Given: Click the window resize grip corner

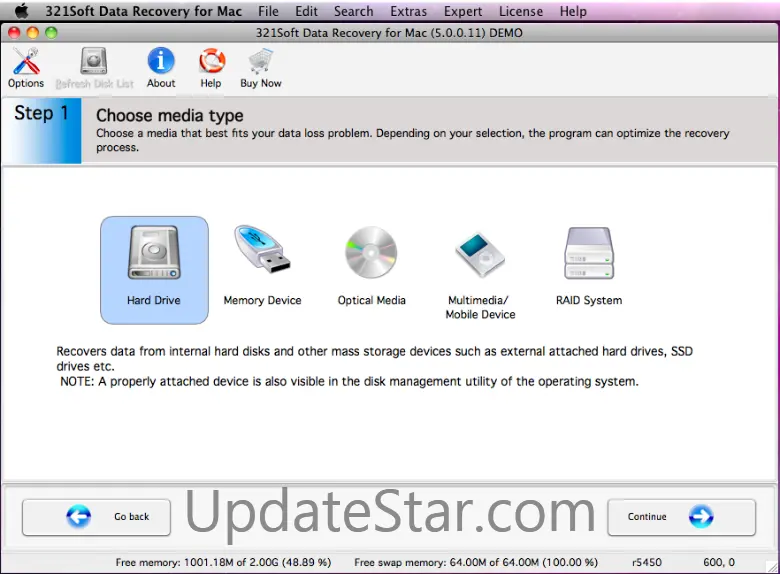Looking at the screenshot, I should pyautogui.click(x=772, y=567).
